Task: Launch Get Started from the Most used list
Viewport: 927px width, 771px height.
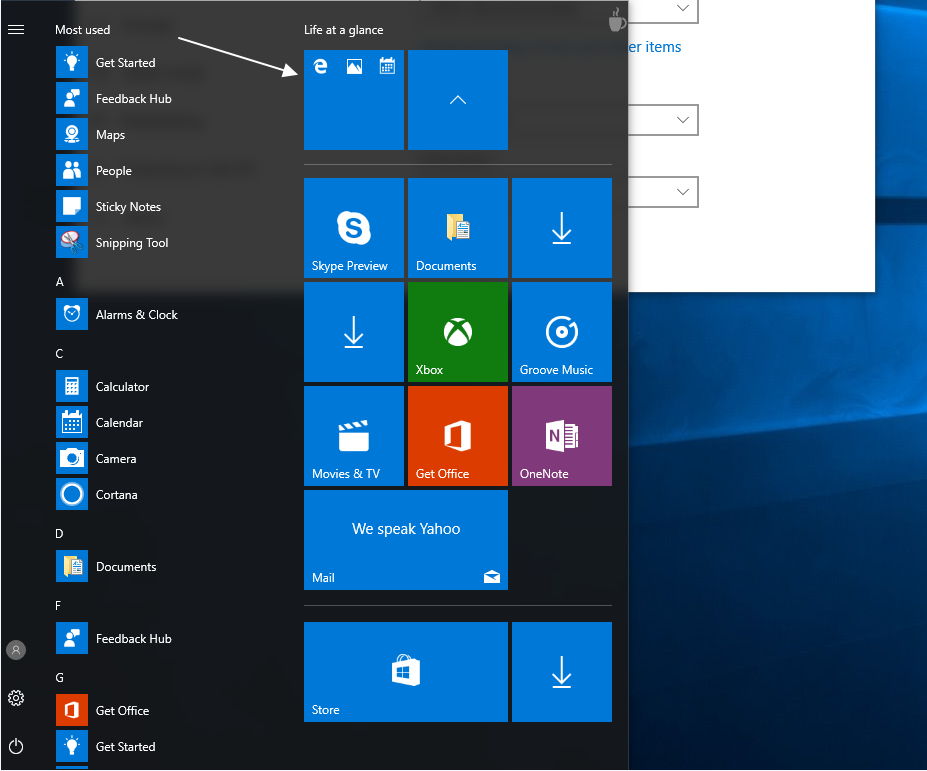Action: [106, 63]
